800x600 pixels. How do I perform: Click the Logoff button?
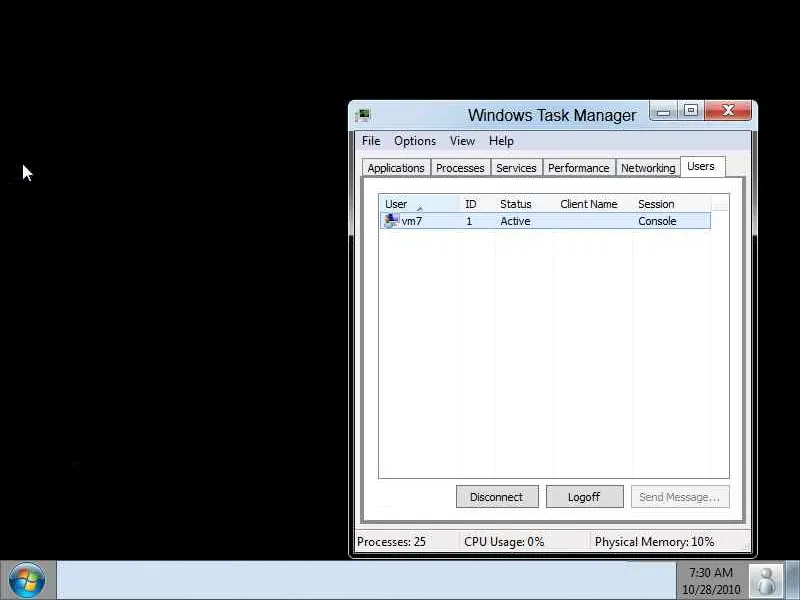click(584, 497)
